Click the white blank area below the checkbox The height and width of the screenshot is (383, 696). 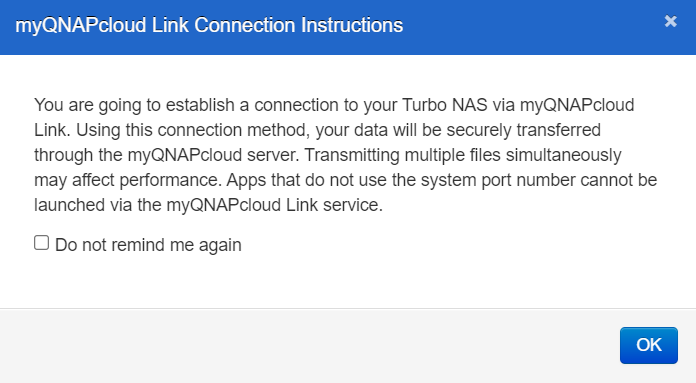[x=348, y=282]
